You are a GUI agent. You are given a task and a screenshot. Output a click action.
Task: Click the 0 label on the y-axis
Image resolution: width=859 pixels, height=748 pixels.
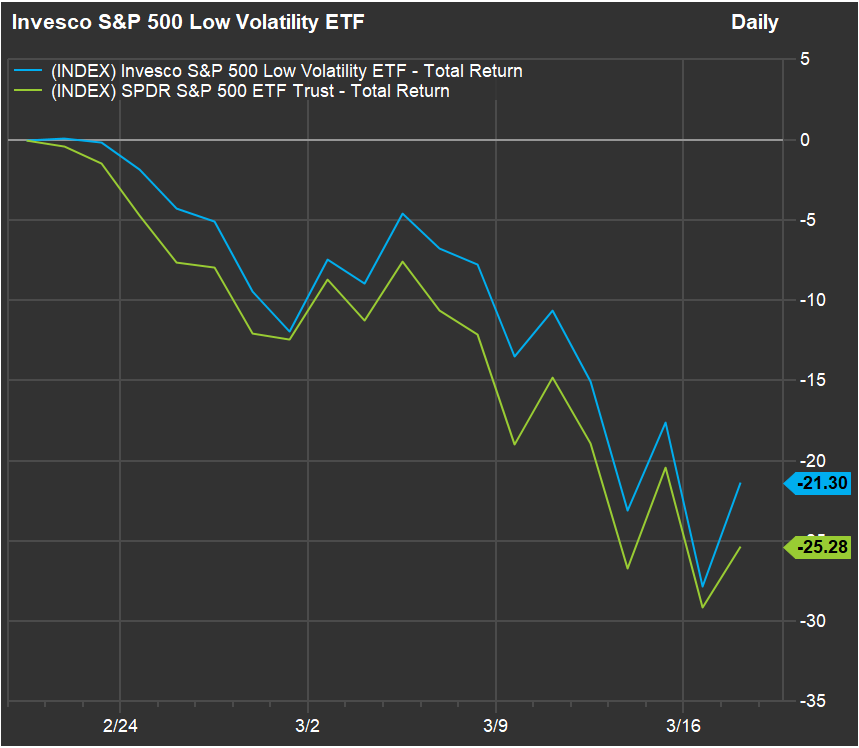[804, 140]
